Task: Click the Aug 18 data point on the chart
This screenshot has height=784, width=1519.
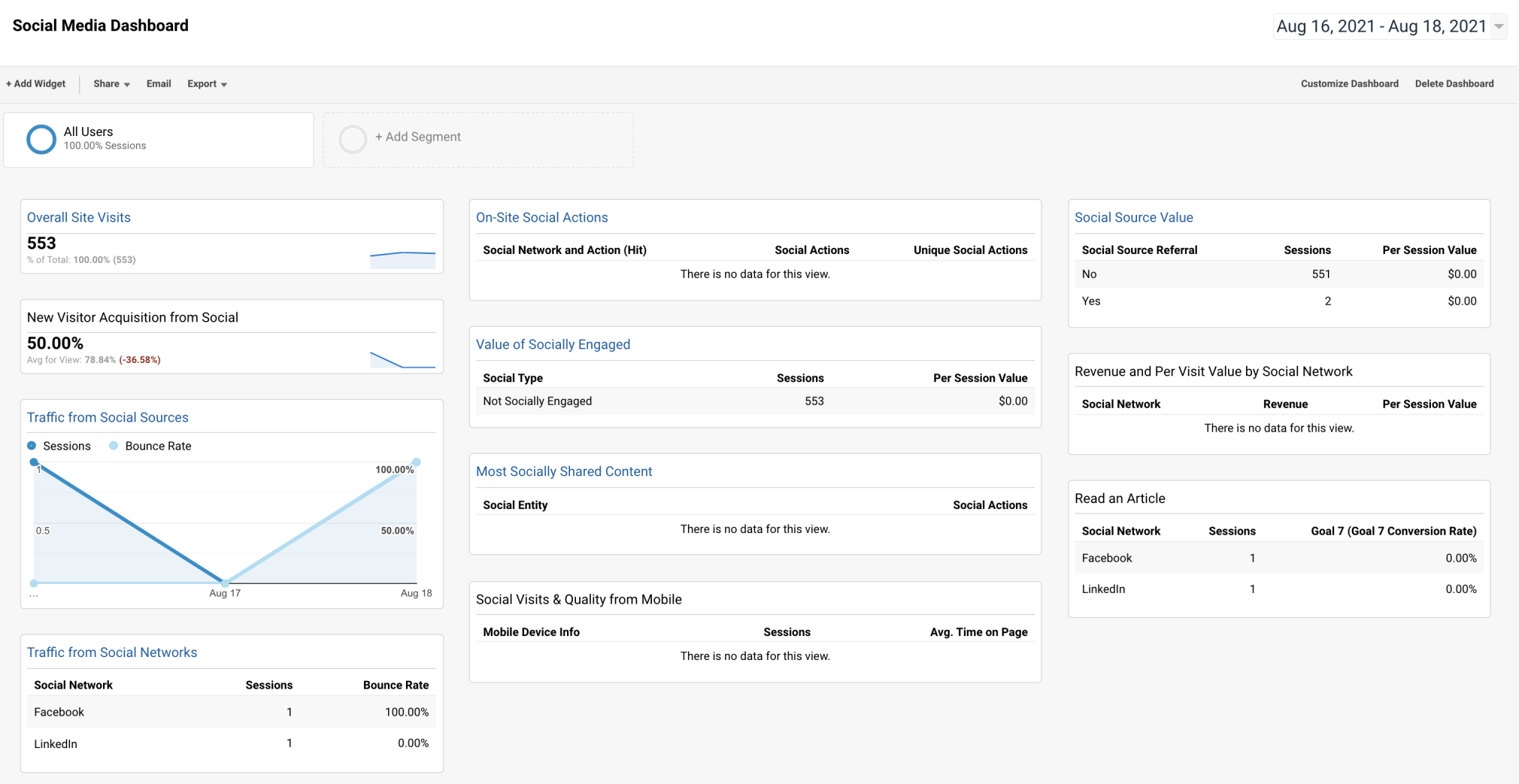Action: coord(417,463)
